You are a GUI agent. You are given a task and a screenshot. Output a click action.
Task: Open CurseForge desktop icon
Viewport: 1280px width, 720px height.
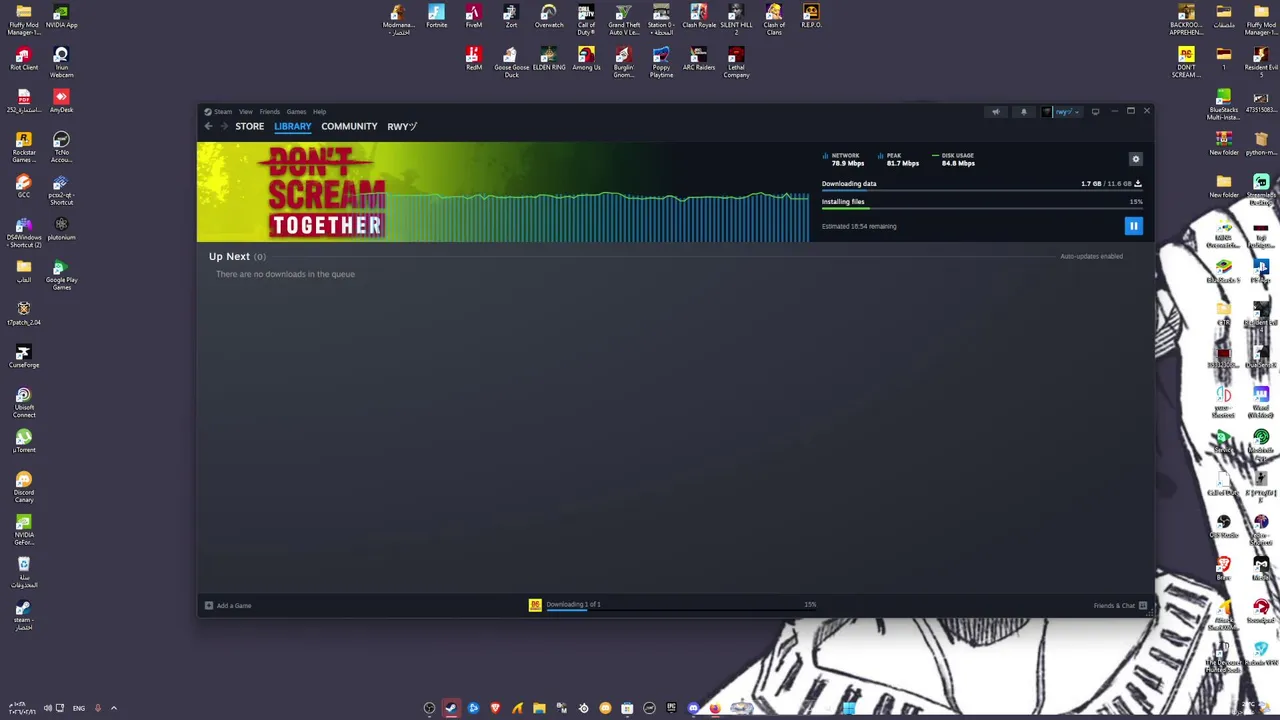coord(24,356)
